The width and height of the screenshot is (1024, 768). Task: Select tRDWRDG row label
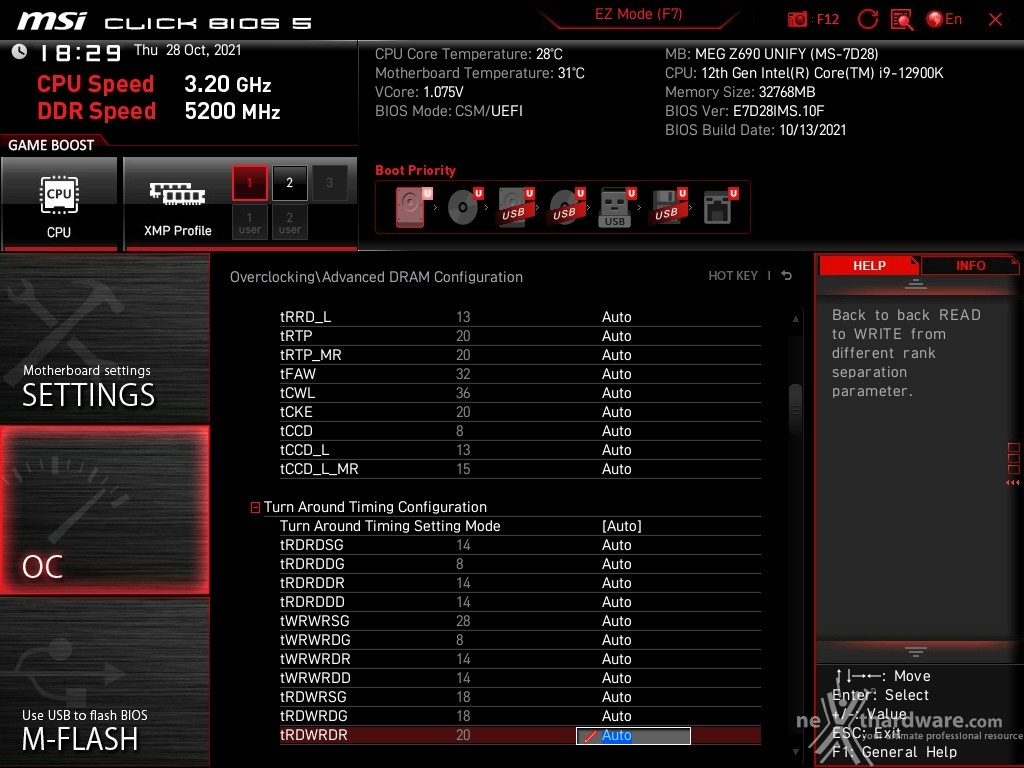point(313,716)
